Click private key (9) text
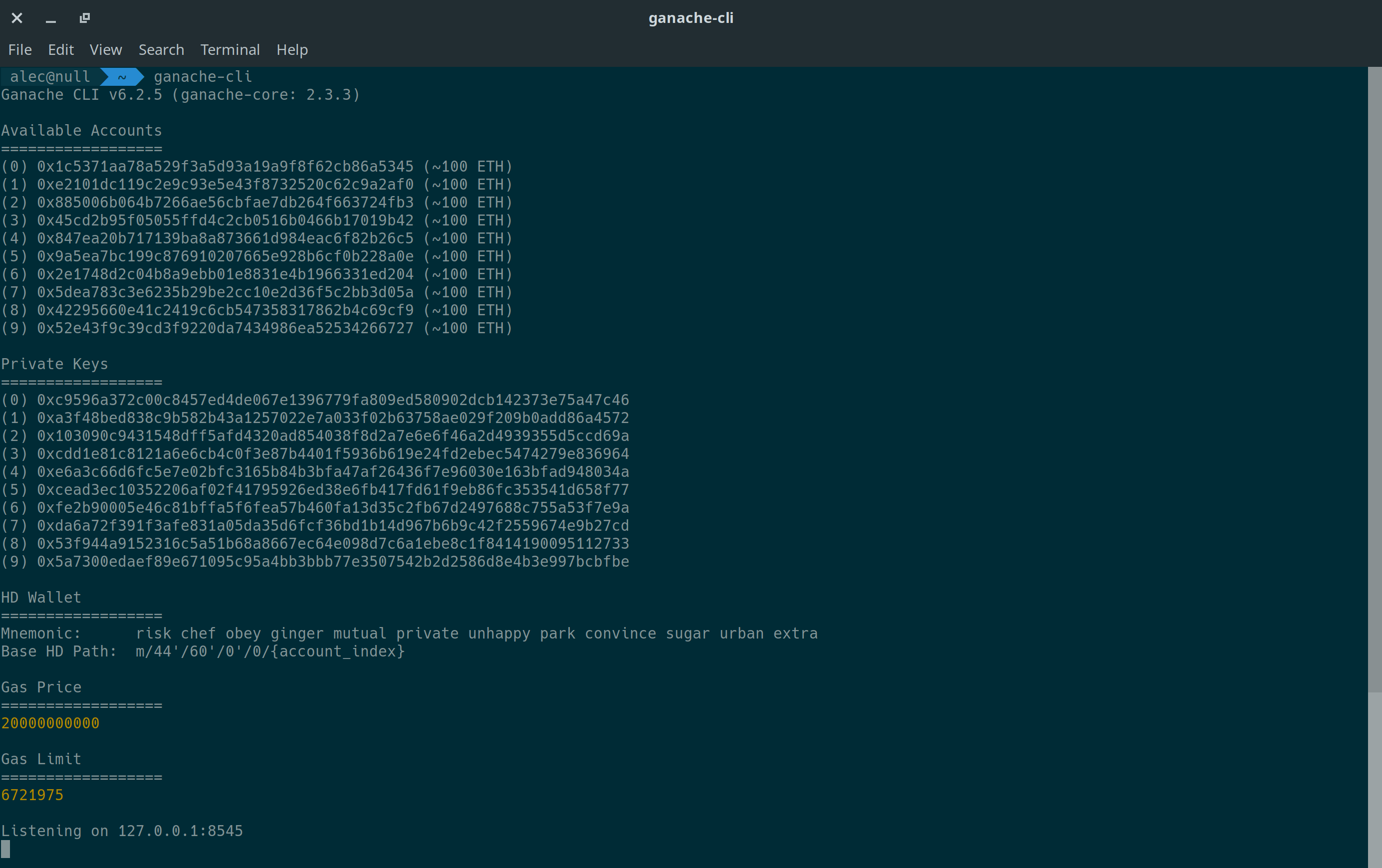This screenshot has width=1382, height=868. coord(333,562)
